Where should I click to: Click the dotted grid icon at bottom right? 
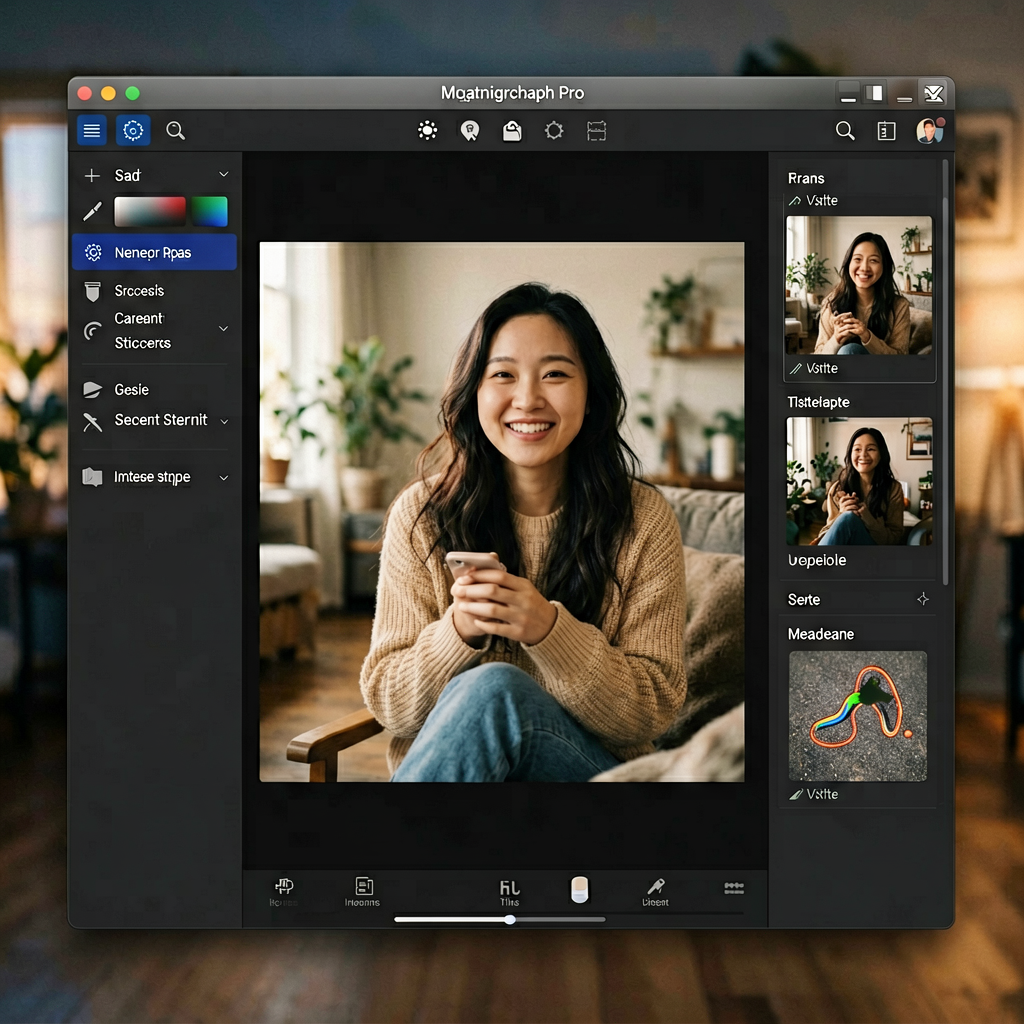(734, 888)
